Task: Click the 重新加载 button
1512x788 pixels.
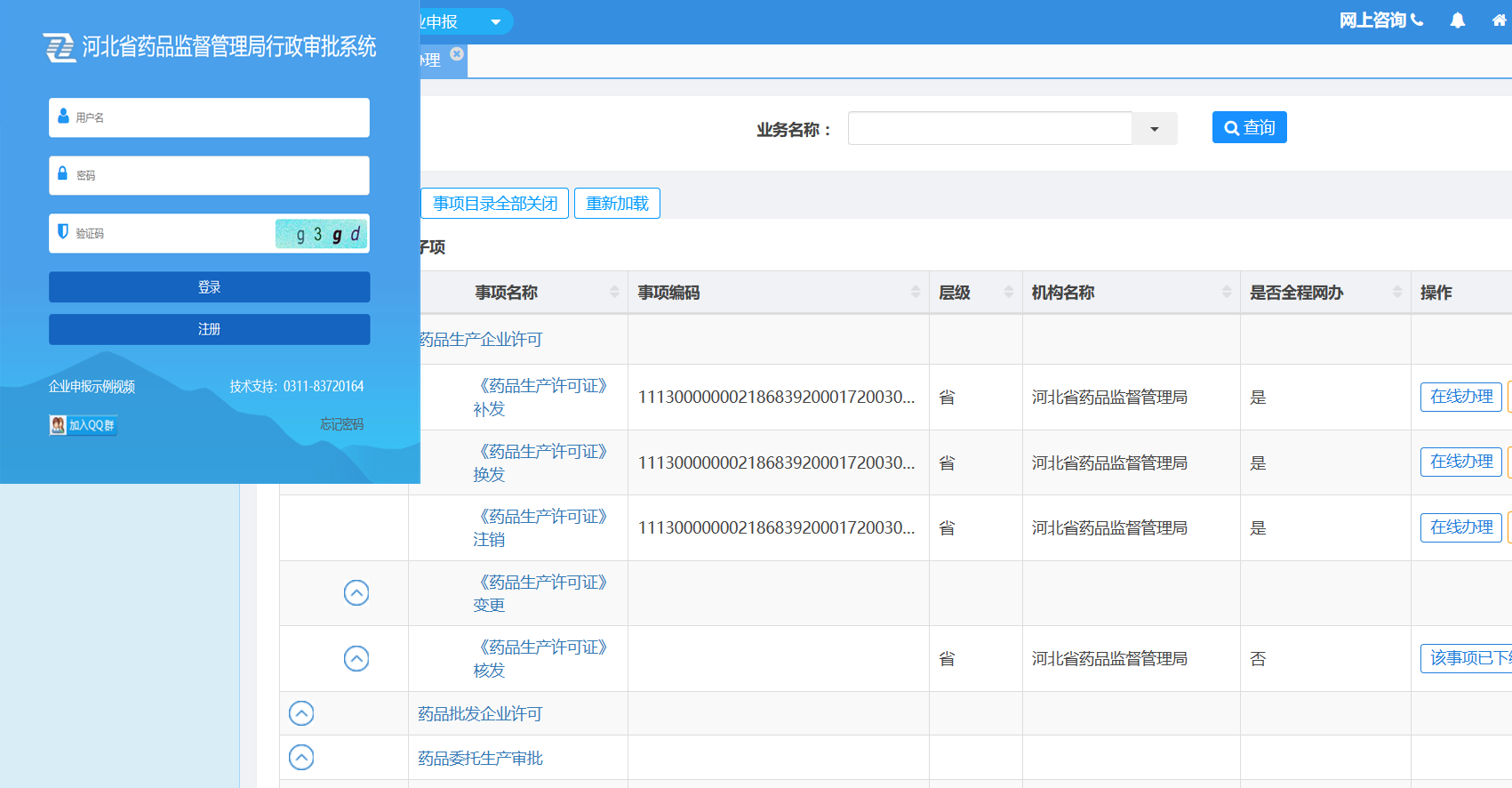Action: (617, 204)
